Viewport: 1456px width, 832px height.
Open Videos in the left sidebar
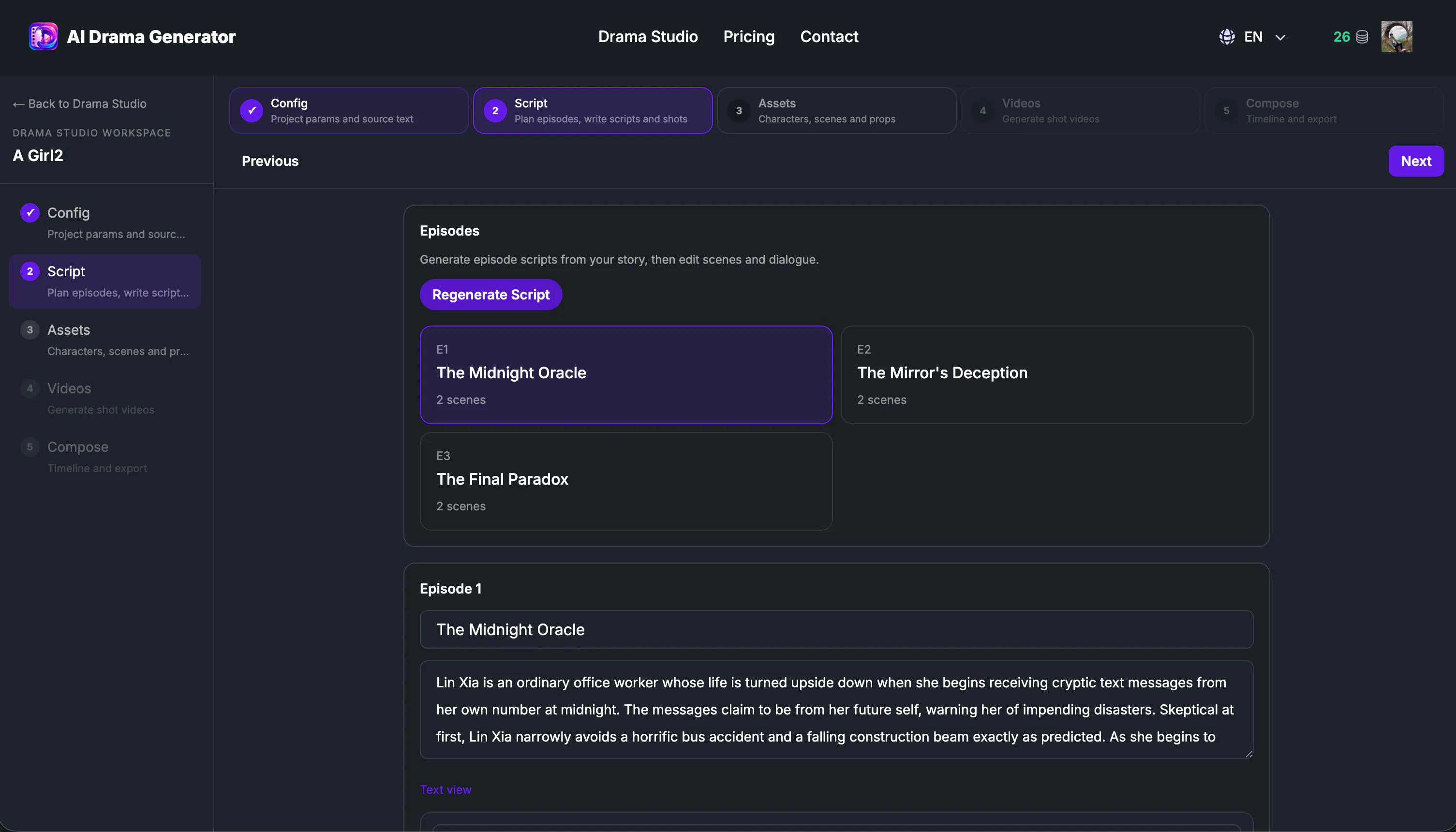coord(105,398)
